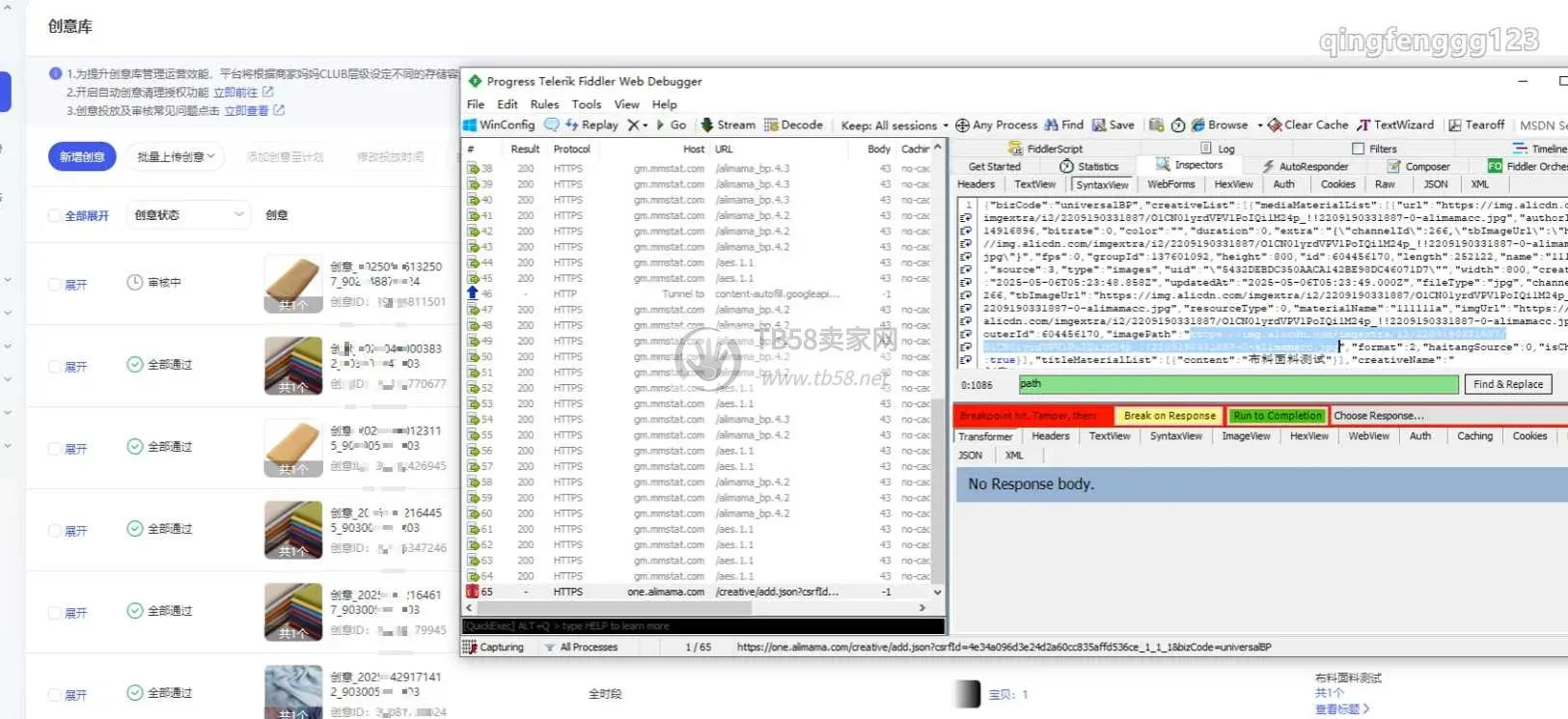Click the session list scroll-down arrow
This screenshot has width=1568, height=719.
point(937,592)
